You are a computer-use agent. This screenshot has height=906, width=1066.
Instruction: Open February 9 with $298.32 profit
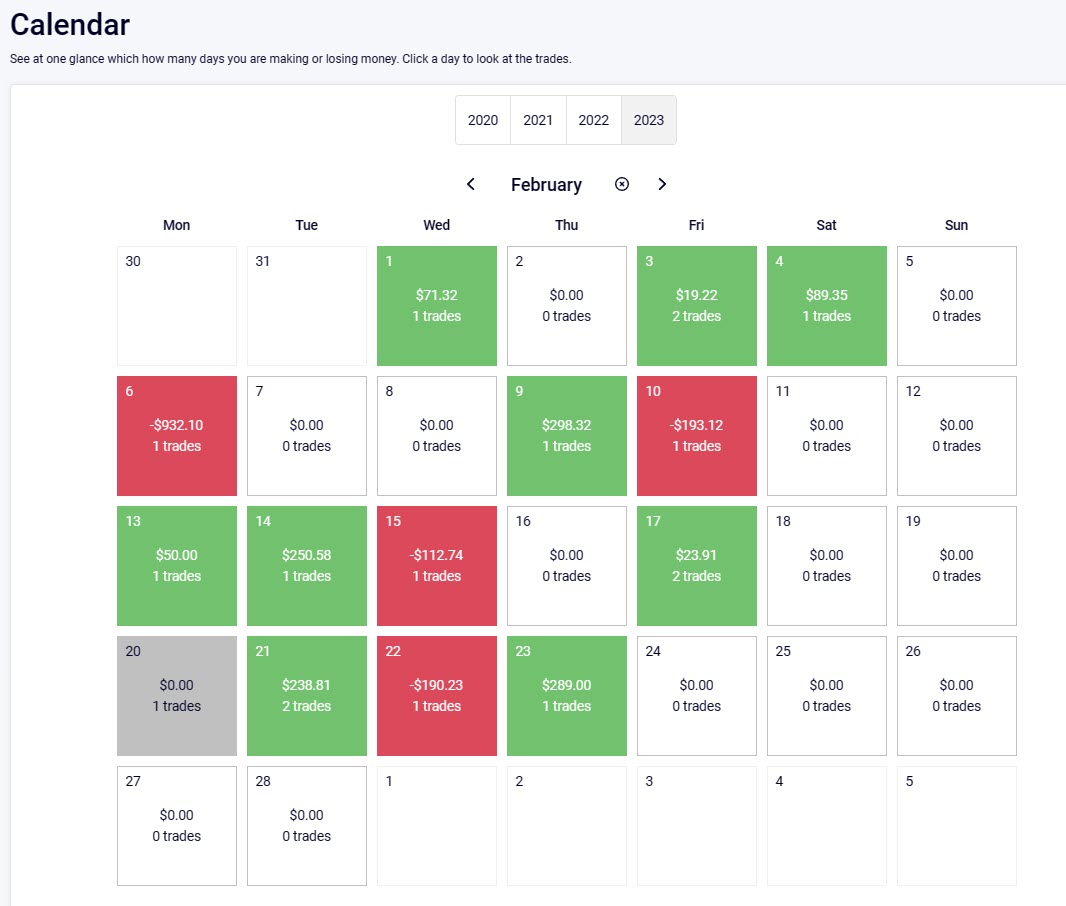pos(566,435)
